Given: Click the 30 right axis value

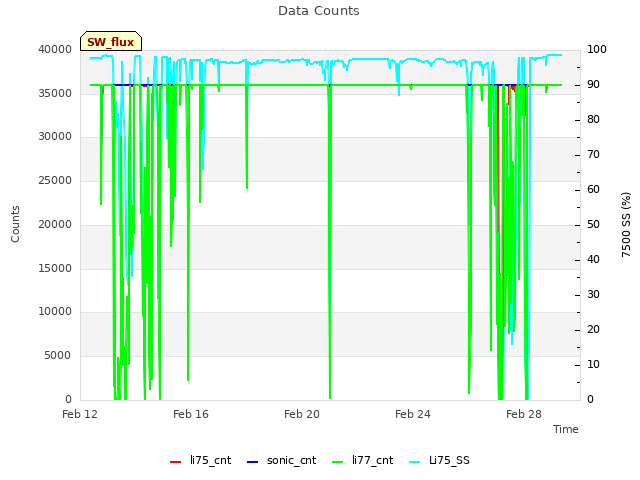Looking at the screenshot, I should [593, 295].
